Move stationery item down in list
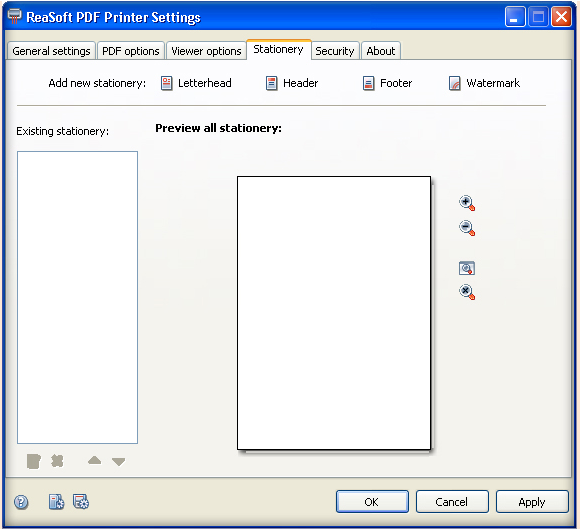Image resolution: width=580 pixels, height=531 pixels. click(x=118, y=461)
